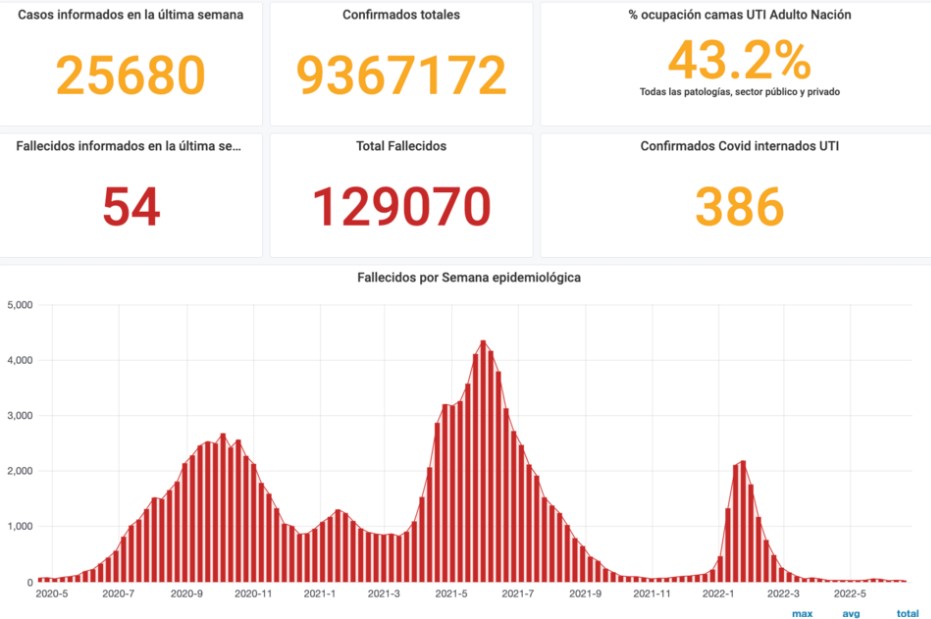
Task: Select the 25680 weekly cases value
Action: click(131, 75)
